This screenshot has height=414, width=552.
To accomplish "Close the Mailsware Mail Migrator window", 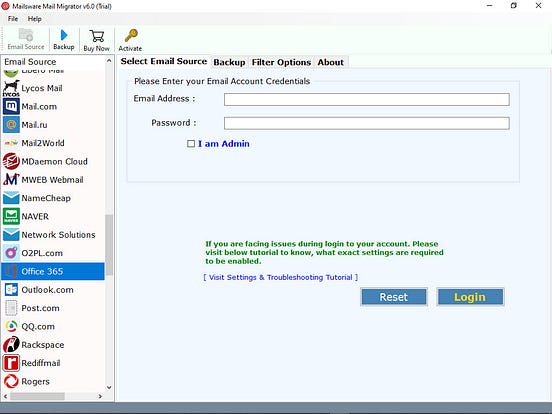I will [538, 6].
